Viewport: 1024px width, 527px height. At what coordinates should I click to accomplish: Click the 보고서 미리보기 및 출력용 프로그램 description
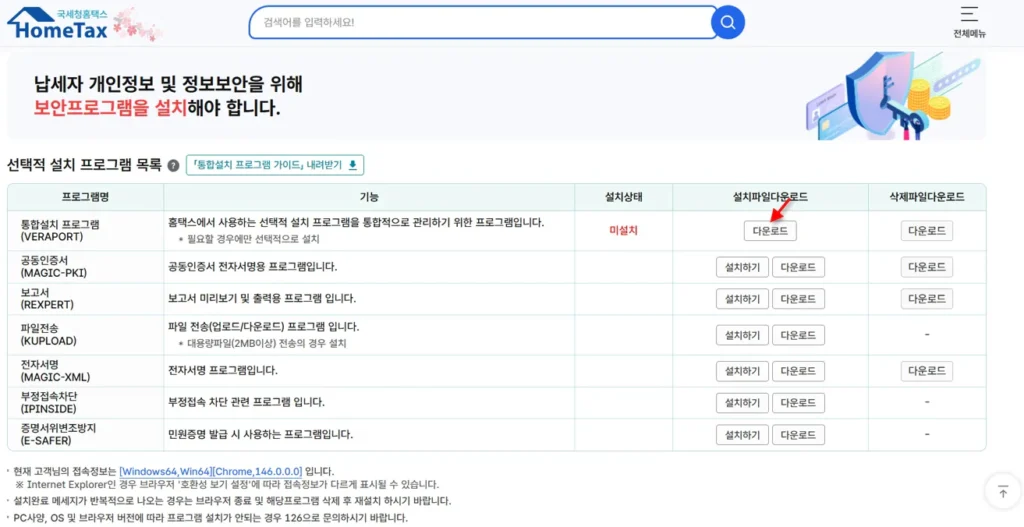tap(262, 299)
